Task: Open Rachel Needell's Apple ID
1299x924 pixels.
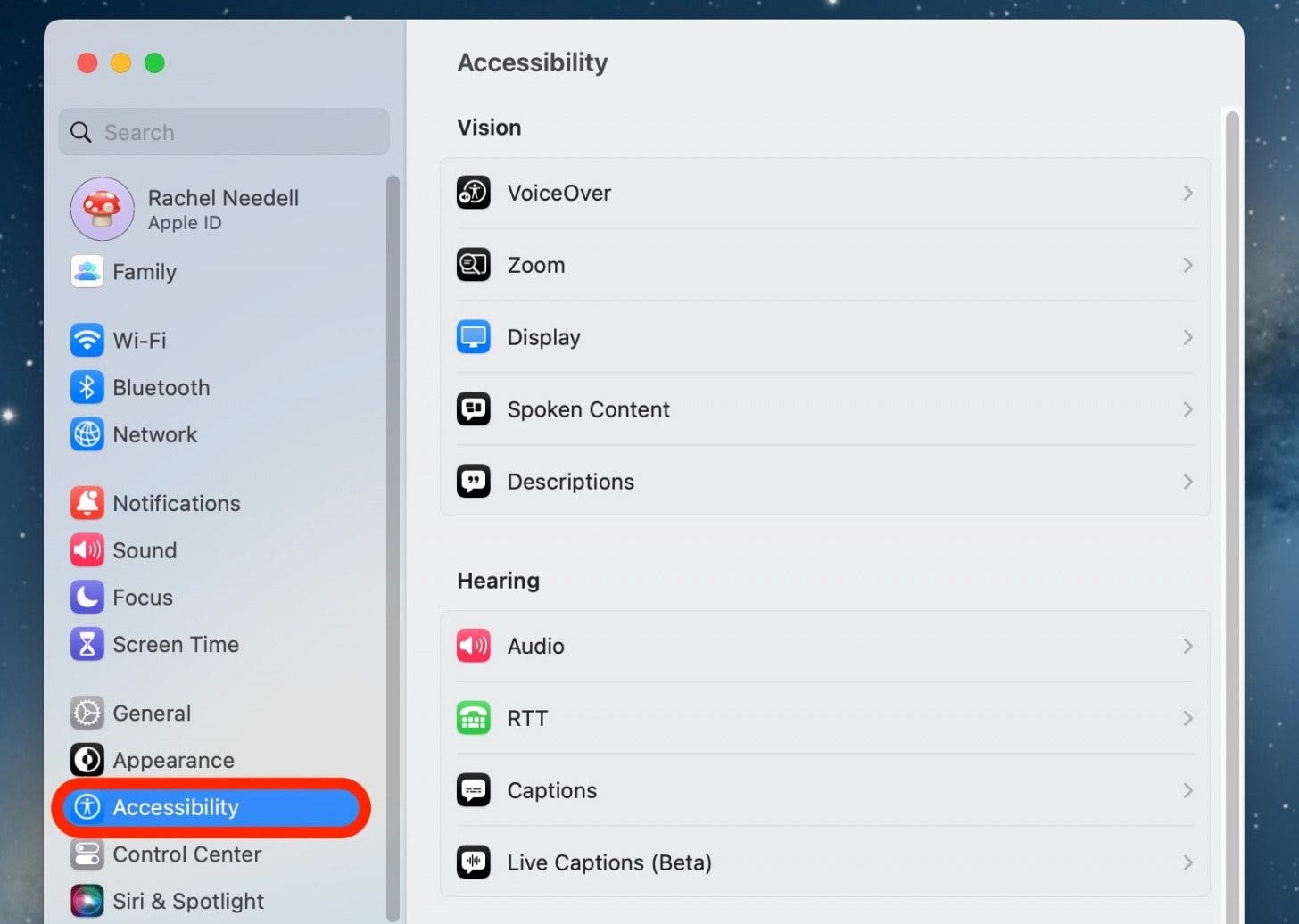Action: pos(222,210)
